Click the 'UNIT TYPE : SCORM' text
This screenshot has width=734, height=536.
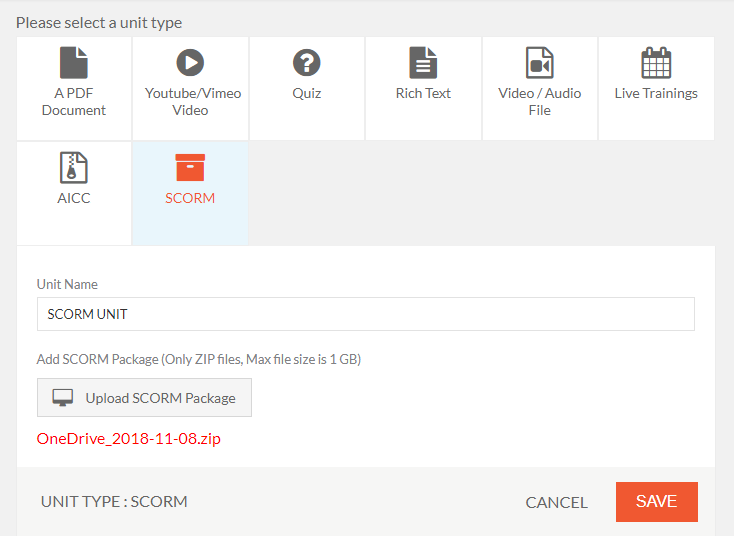(114, 501)
